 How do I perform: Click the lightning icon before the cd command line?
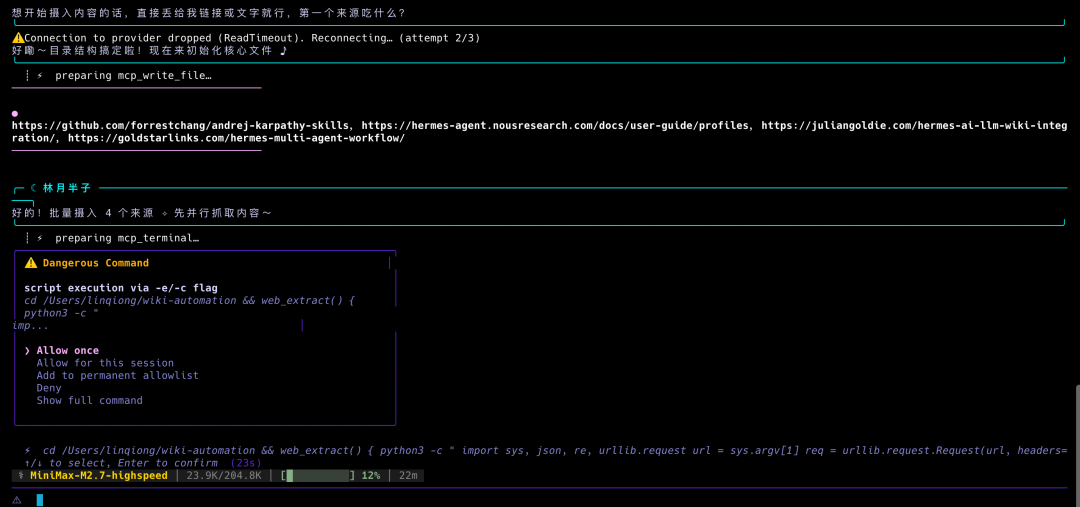28,451
